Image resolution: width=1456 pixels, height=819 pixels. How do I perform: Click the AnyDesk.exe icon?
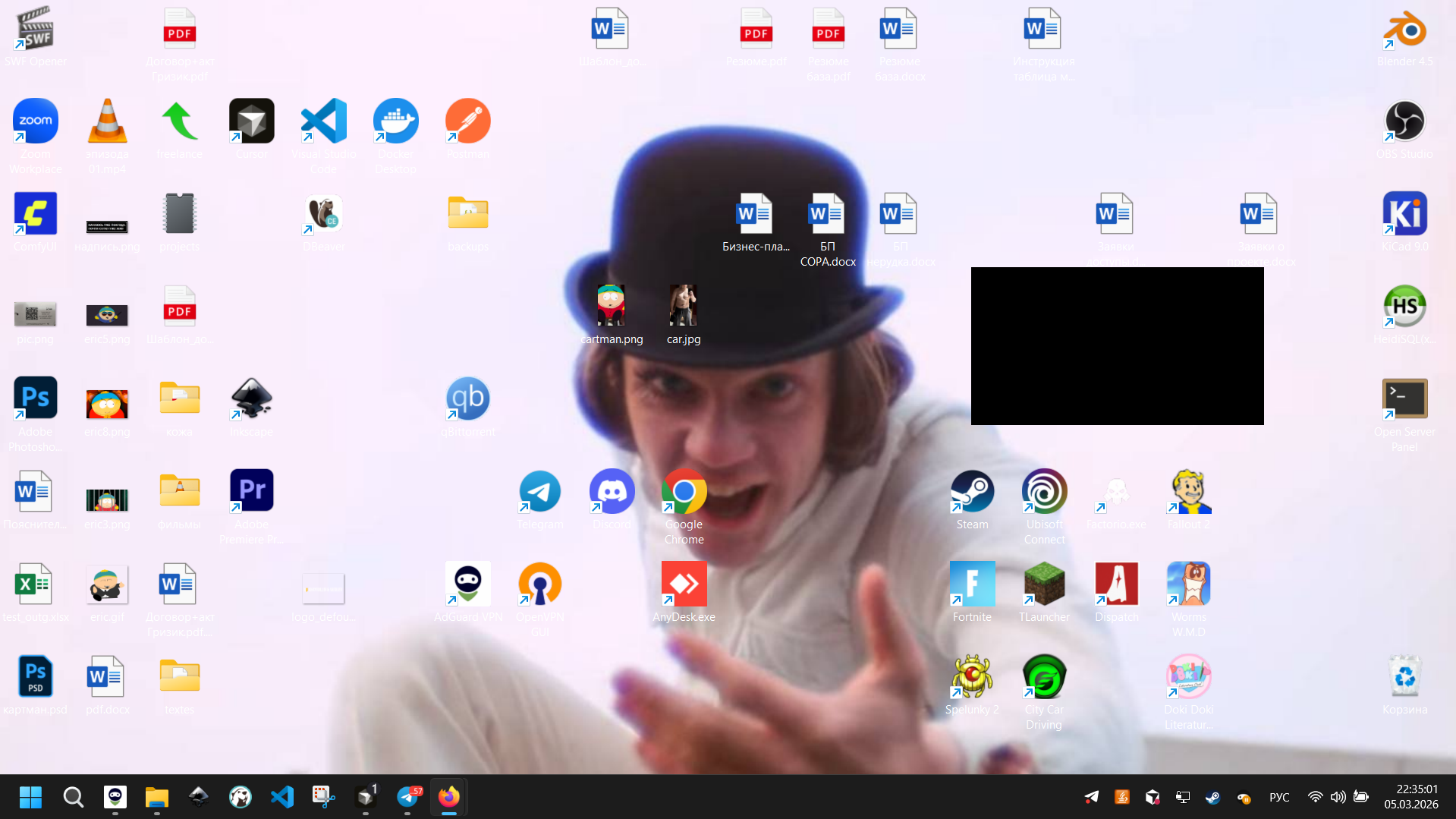(684, 584)
